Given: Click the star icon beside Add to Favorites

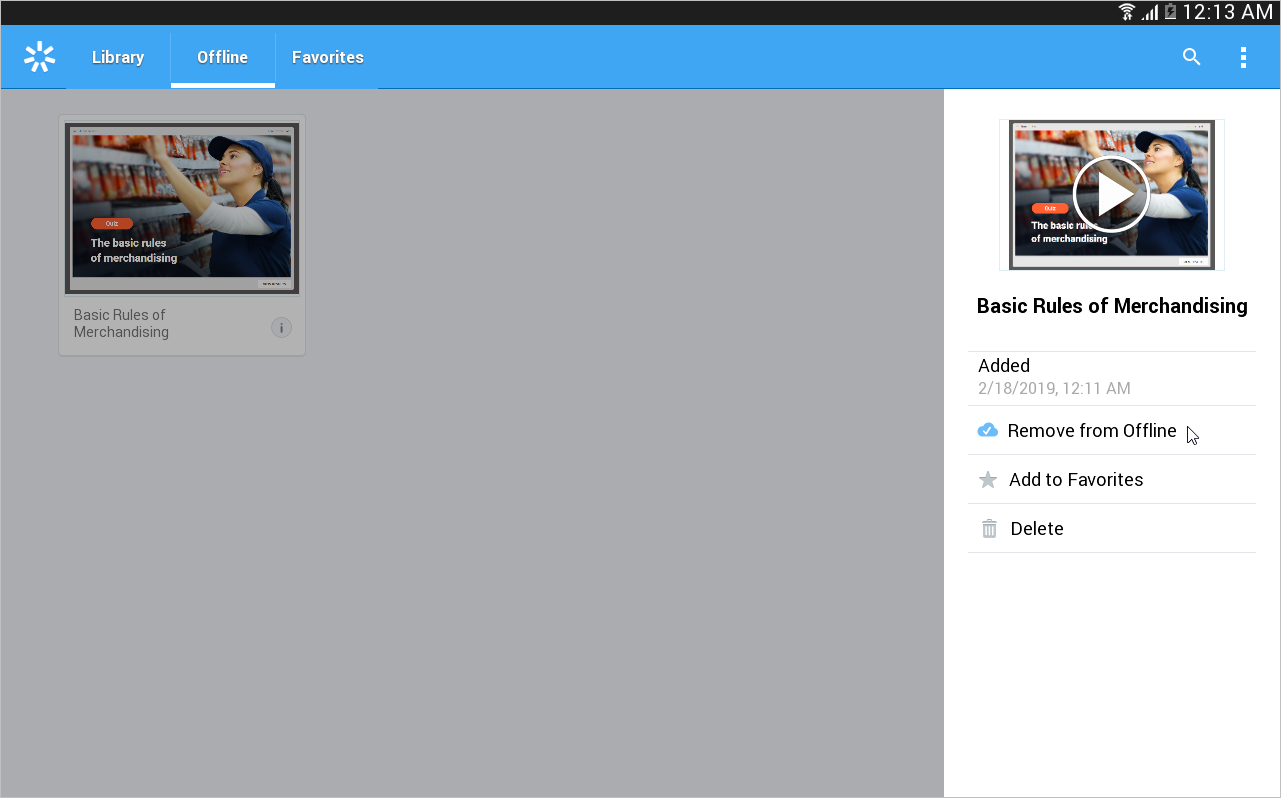Looking at the screenshot, I should pos(988,480).
